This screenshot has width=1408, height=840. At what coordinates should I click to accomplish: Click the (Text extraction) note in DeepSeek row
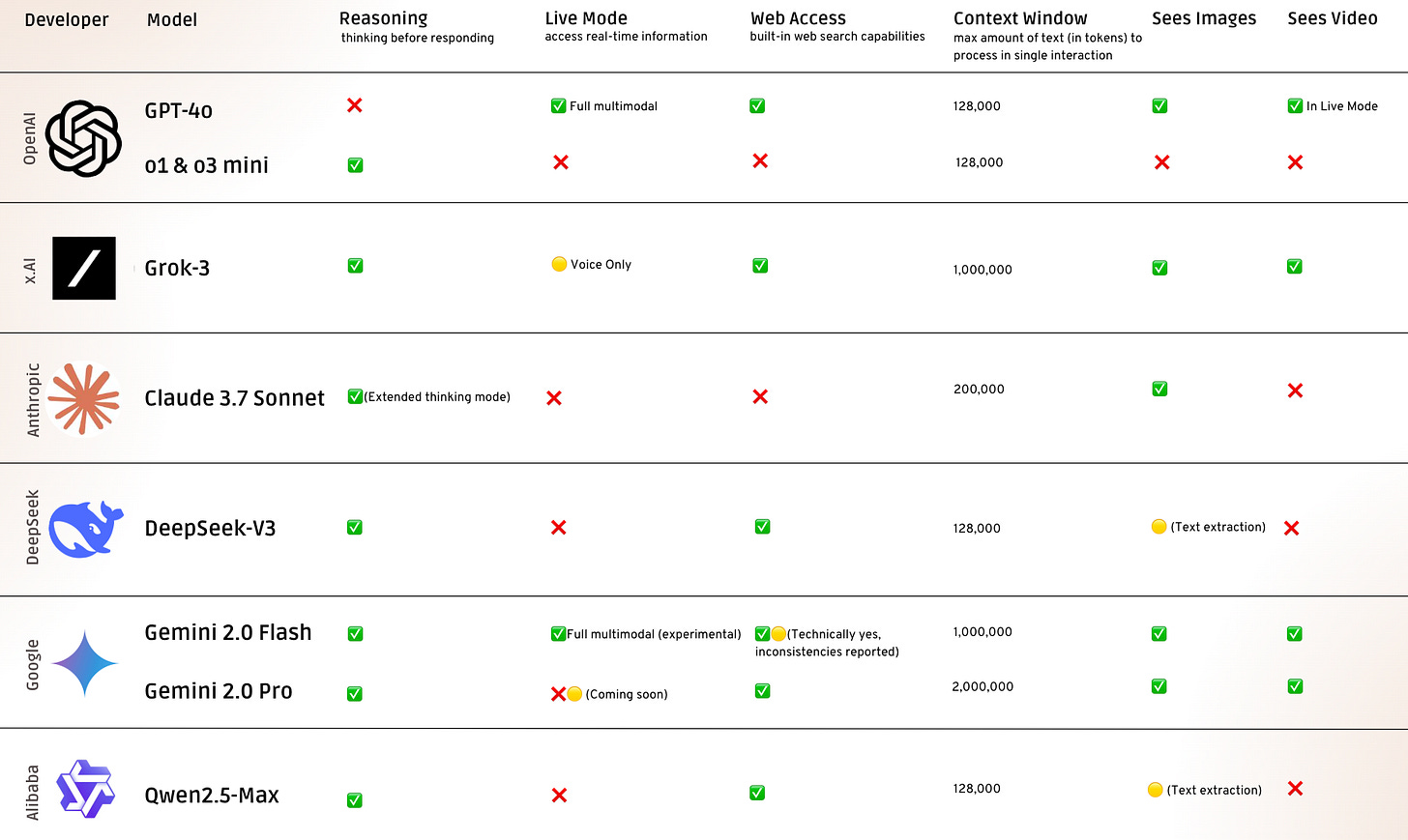[1217, 527]
